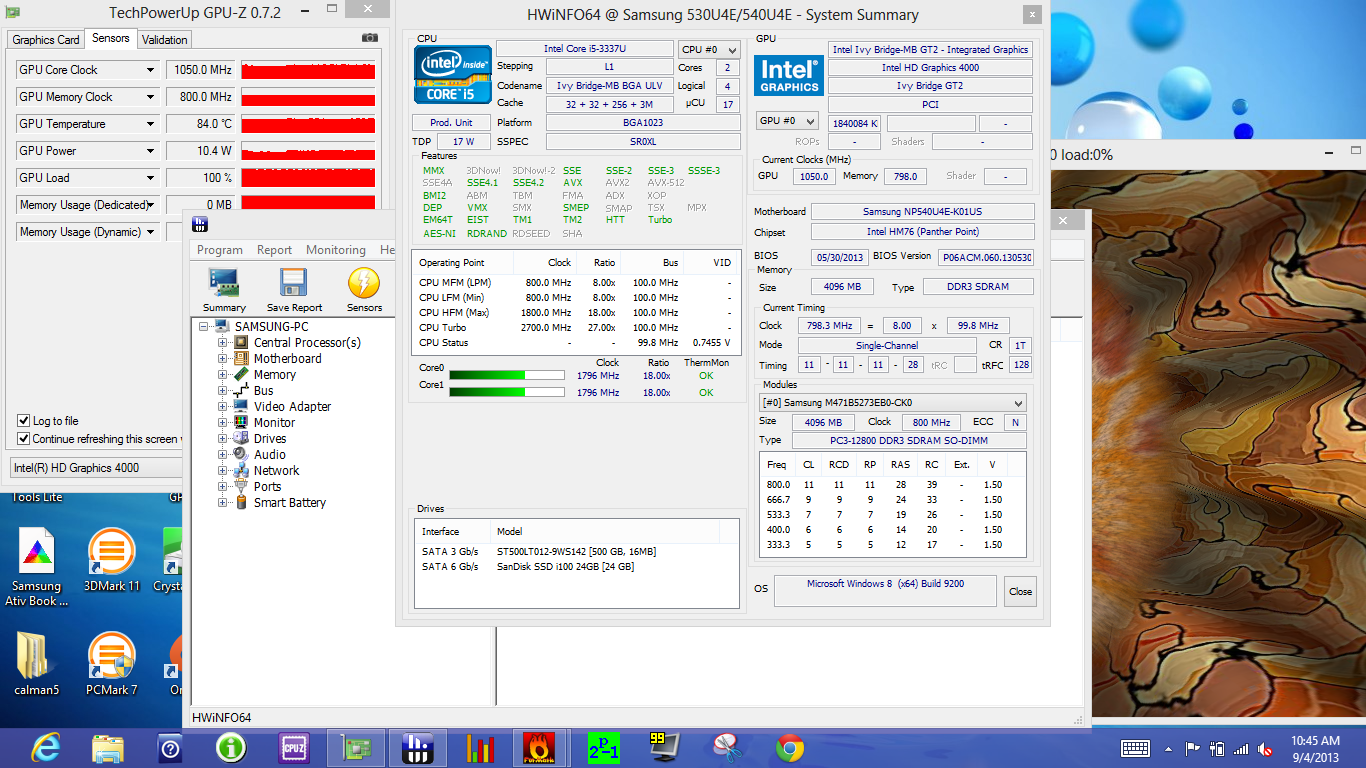This screenshot has width=1366, height=768.
Task: Click the ST500LT012-9WS142 drive row
Action: [x=577, y=552]
